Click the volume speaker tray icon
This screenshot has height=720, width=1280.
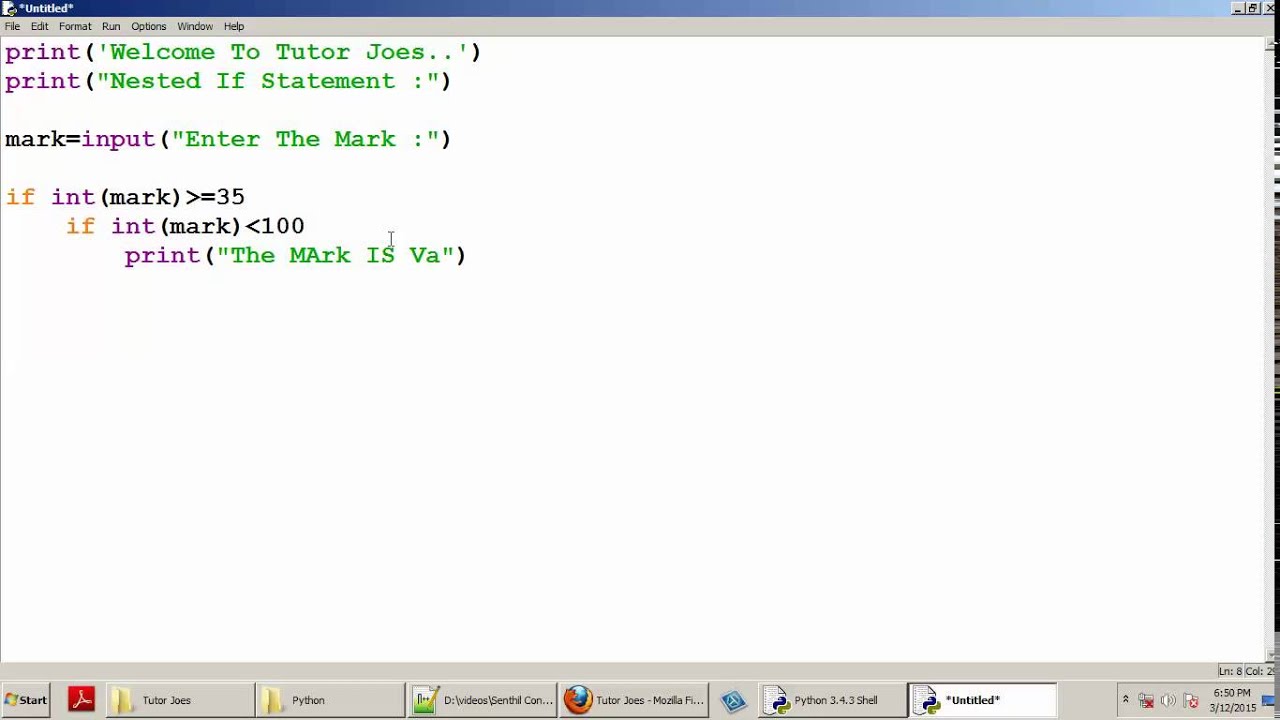pos(1168,700)
